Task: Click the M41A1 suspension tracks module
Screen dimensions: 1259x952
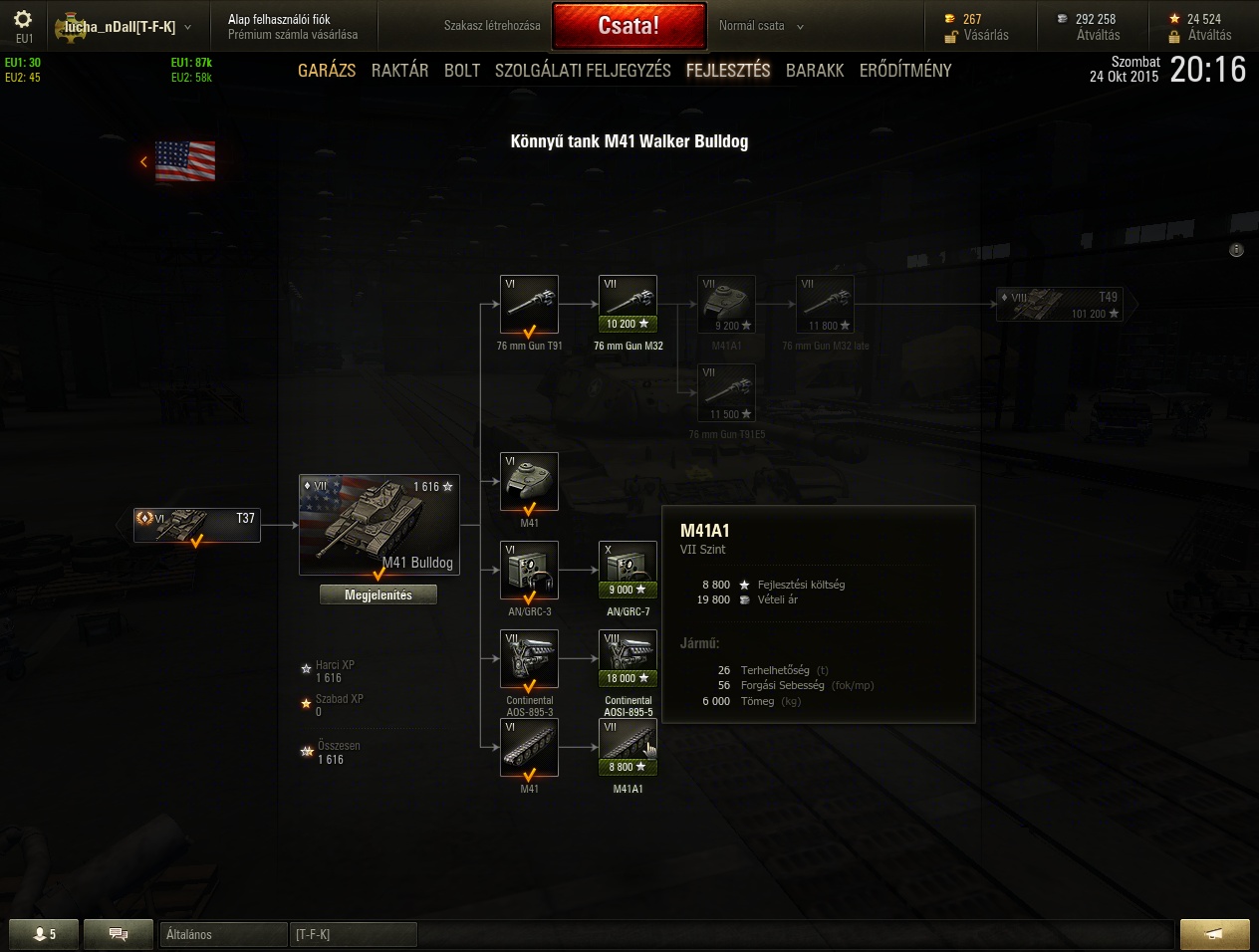Action: click(x=628, y=748)
